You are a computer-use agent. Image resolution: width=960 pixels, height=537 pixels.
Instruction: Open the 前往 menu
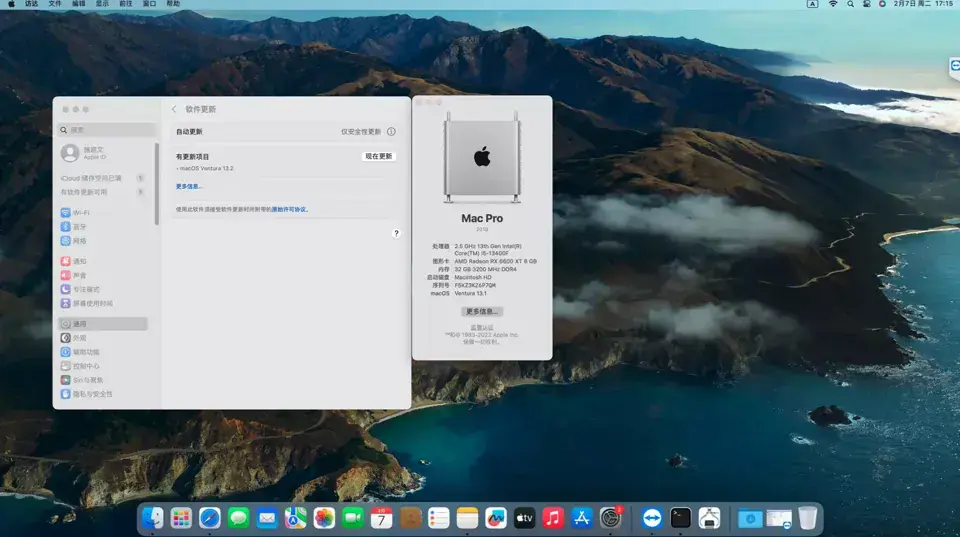[x=126, y=4]
